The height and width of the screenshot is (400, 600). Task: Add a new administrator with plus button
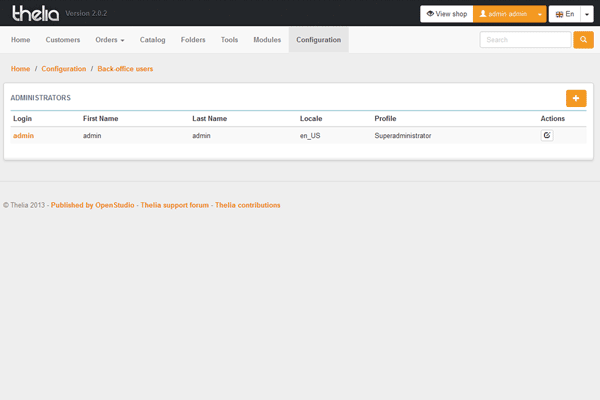(x=576, y=98)
